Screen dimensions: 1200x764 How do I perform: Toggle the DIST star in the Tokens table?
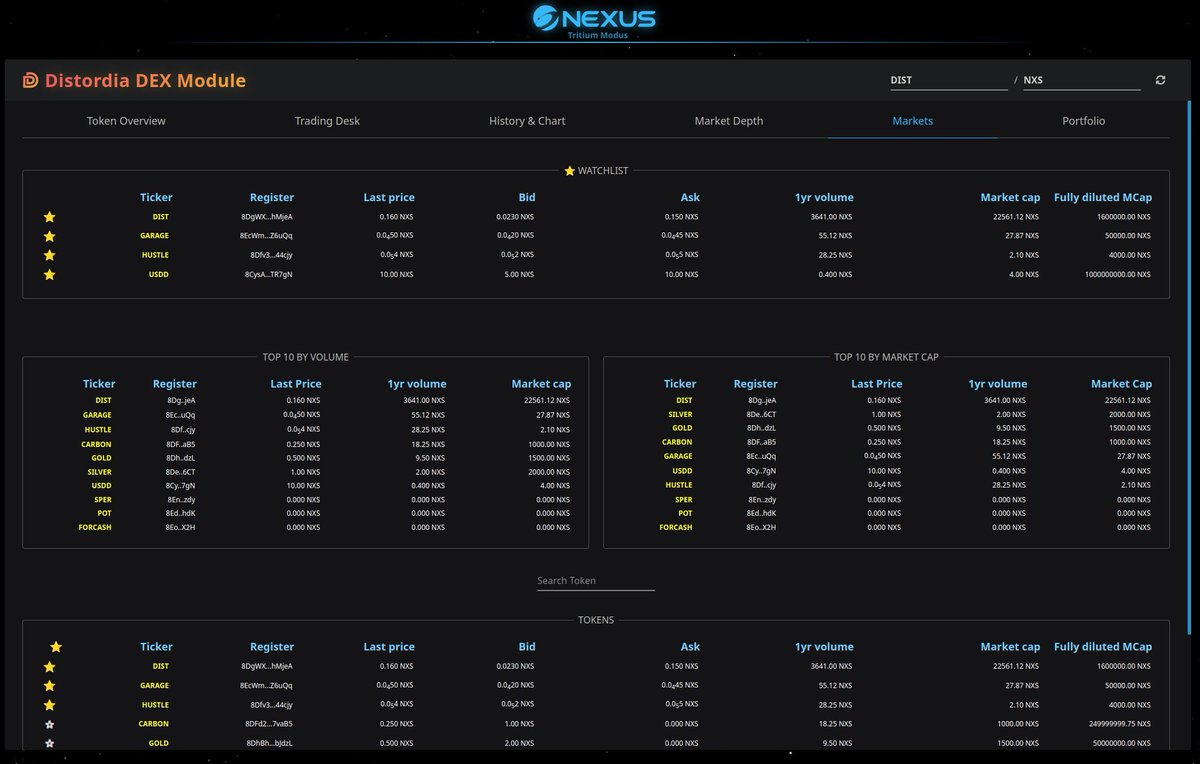pyautogui.click(x=49, y=666)
